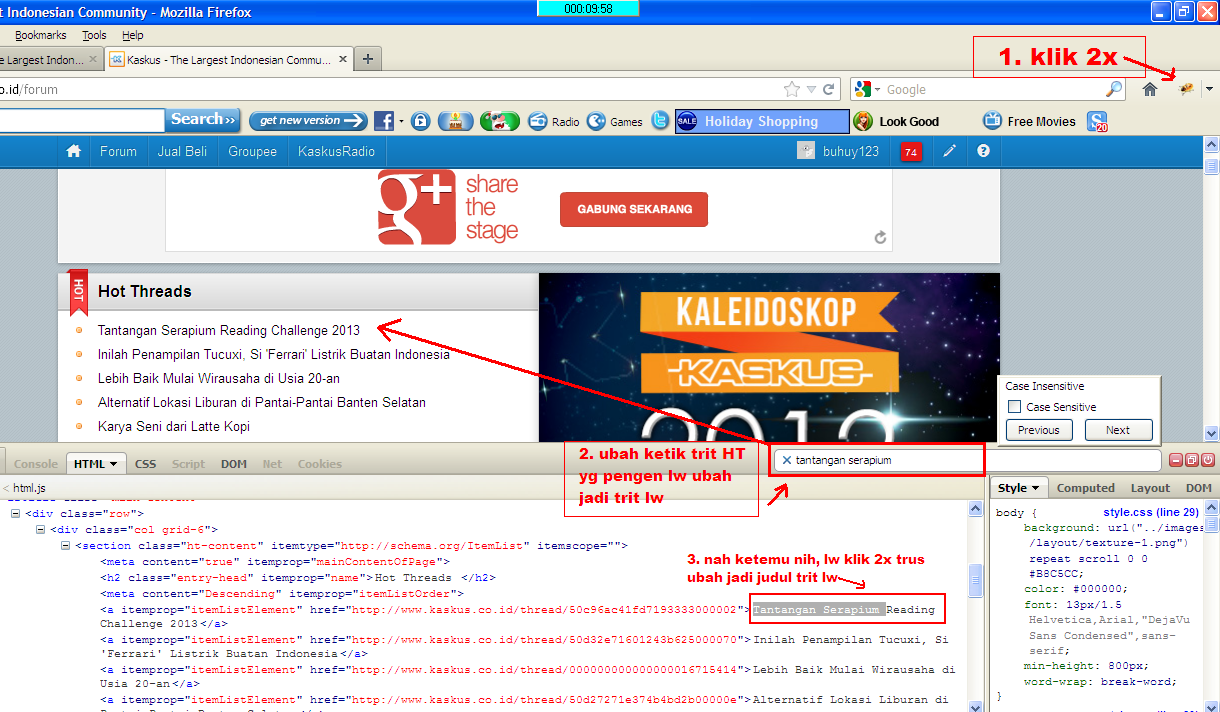This screenshot has height=712, width=1220.
Task: Open the Bookmarks menu
Action: click(41, 35)
